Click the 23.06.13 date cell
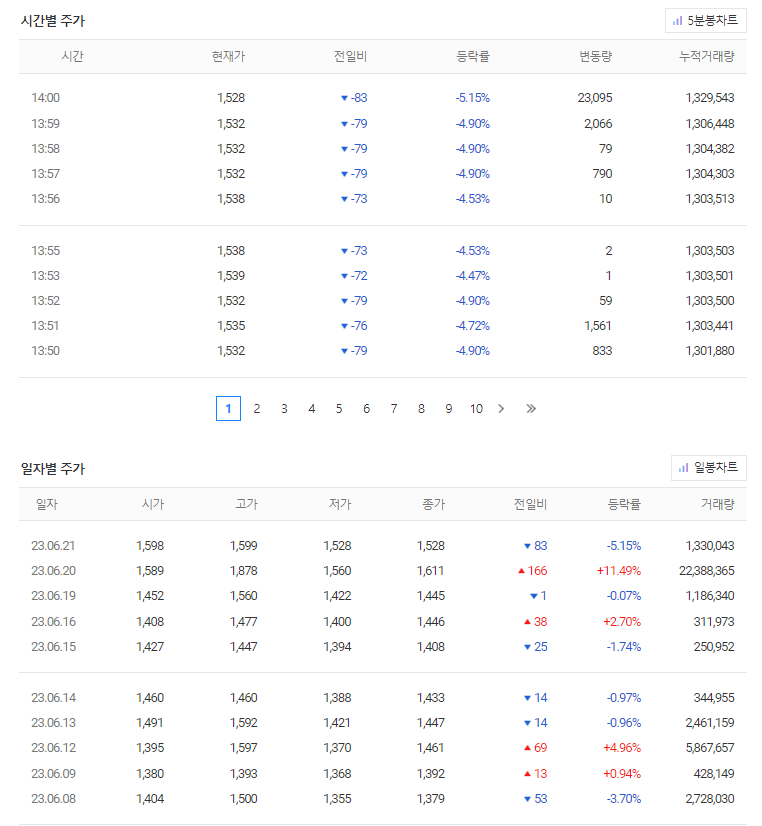 [x=53, y=723]
